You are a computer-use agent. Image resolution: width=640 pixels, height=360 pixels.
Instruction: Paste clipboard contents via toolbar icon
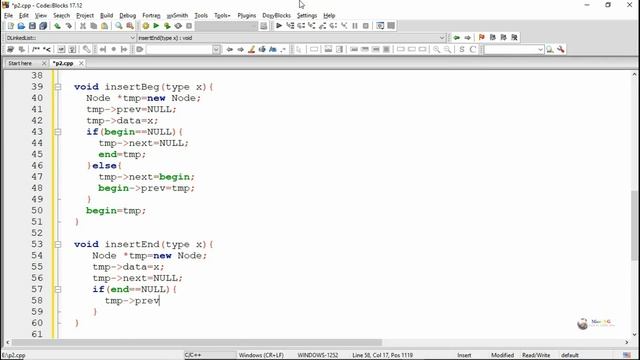pyautogui.click(x=104, y=26)
